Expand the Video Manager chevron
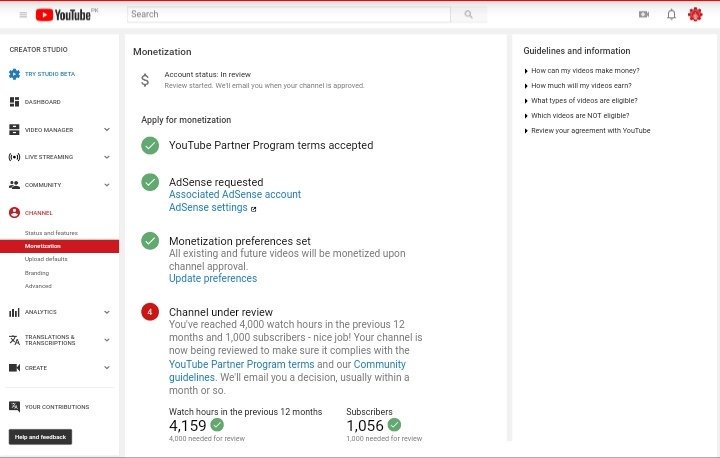This screenshot has width=720, height=458. [107, 130]
